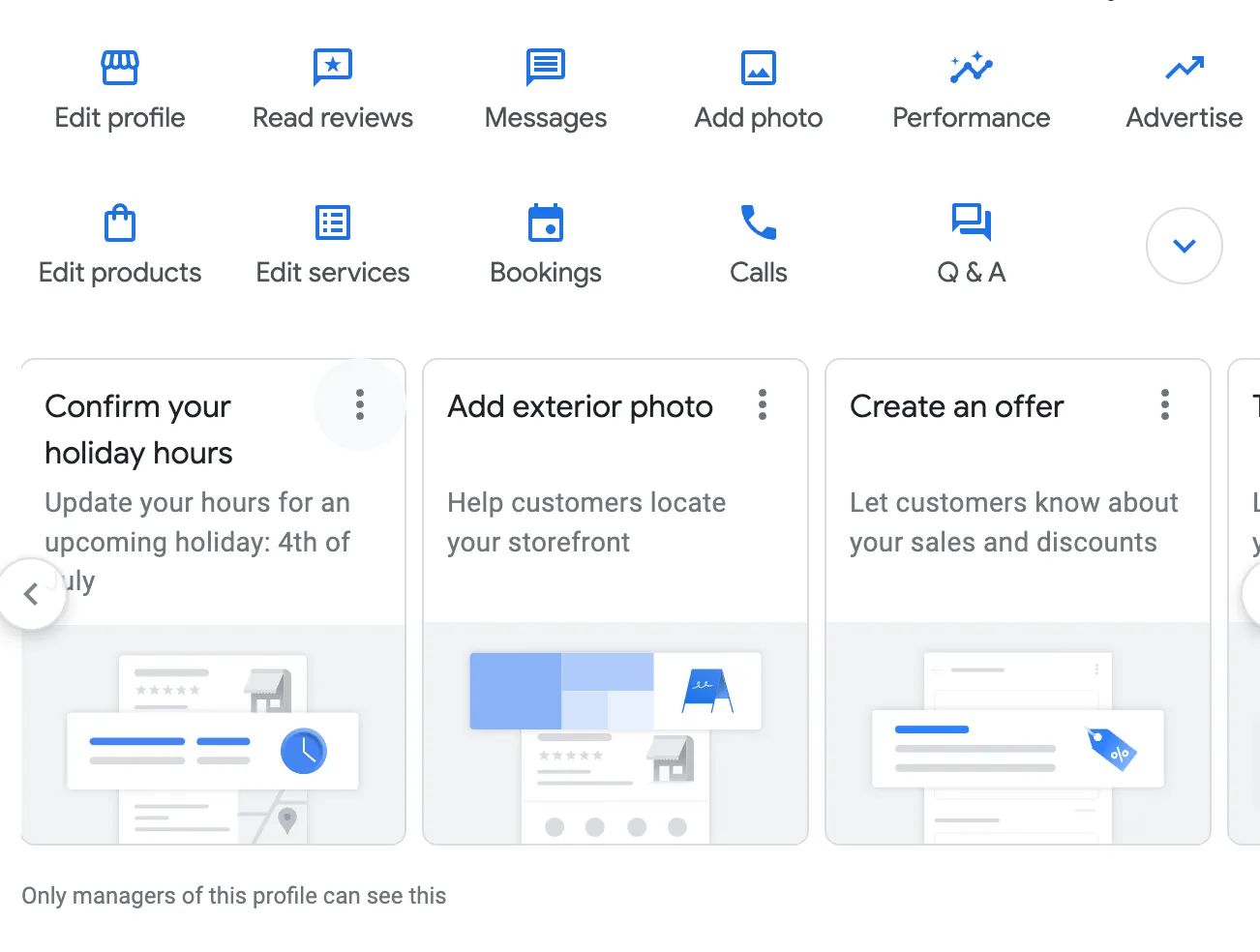1260x952 pixels.
Task: Click 'Only managers of this profile can see this'
Action: pos(234,896)
